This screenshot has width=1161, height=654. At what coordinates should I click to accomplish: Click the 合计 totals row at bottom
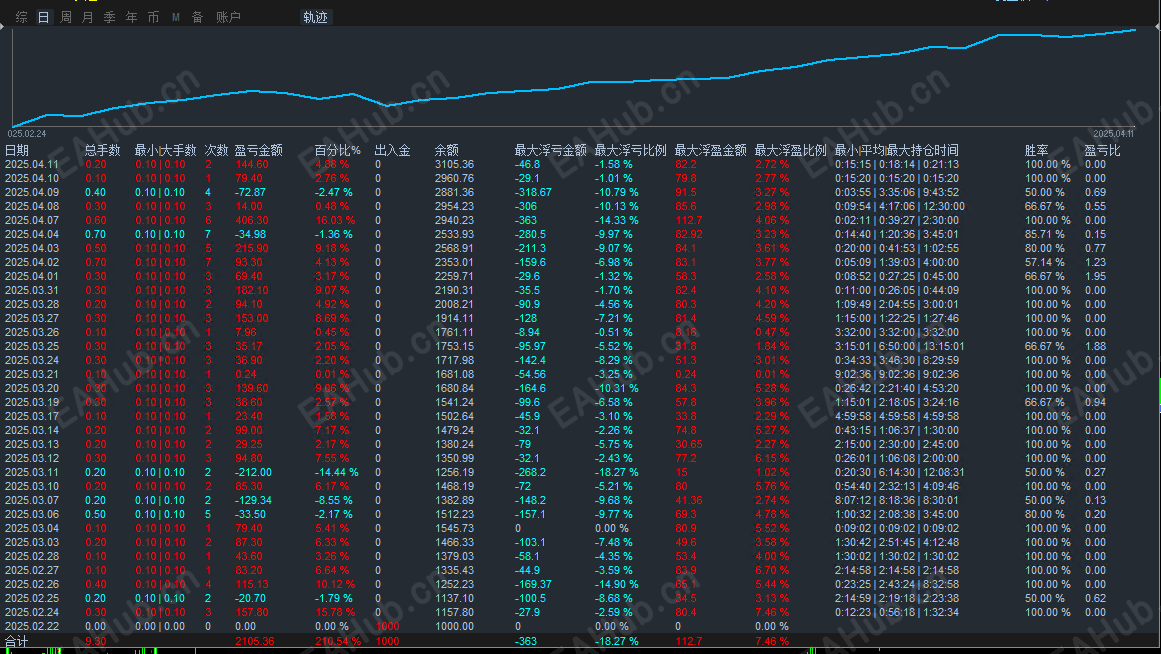coord(17,640)
